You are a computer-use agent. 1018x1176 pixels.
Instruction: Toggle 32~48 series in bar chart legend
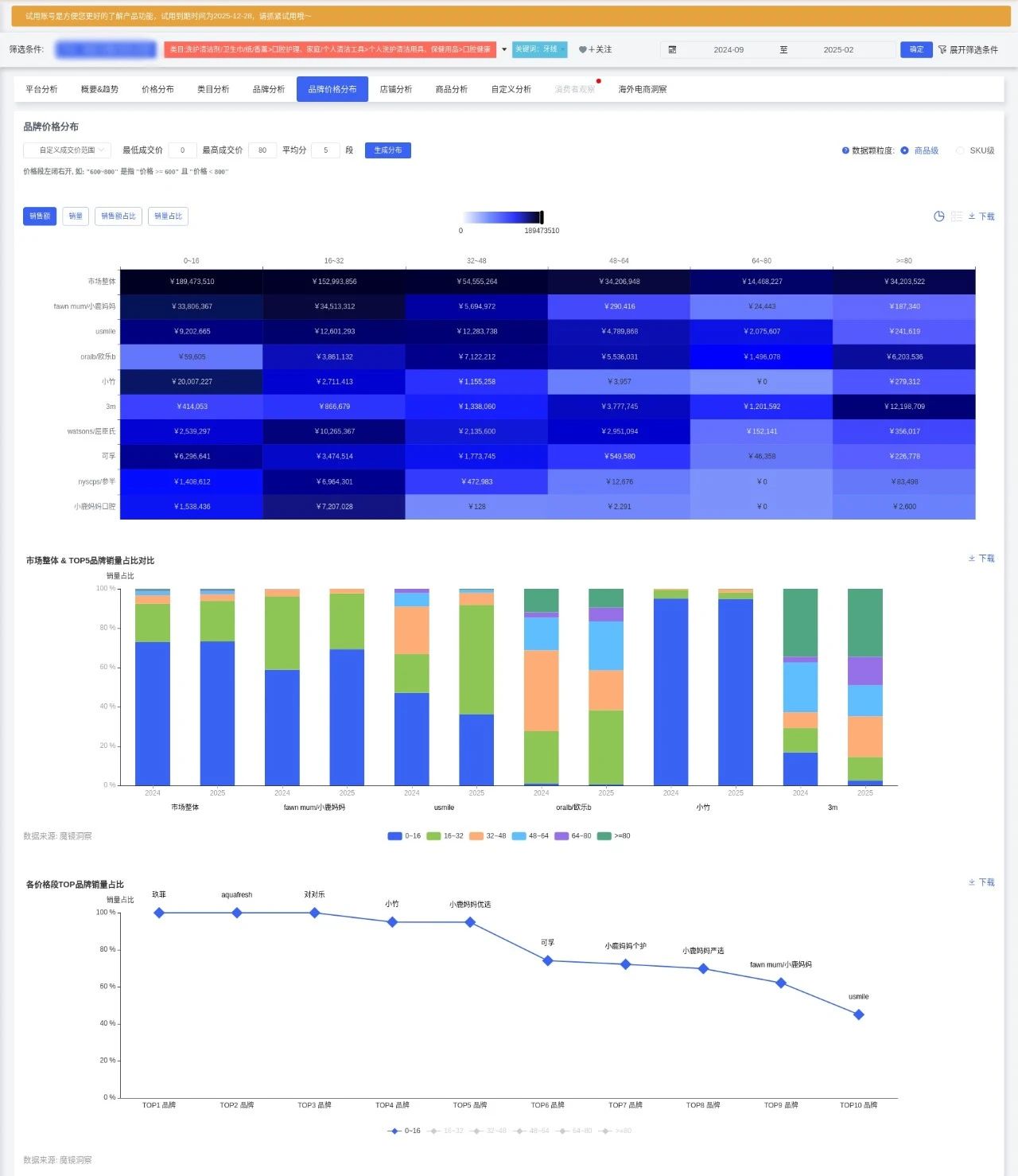[488, 836]
